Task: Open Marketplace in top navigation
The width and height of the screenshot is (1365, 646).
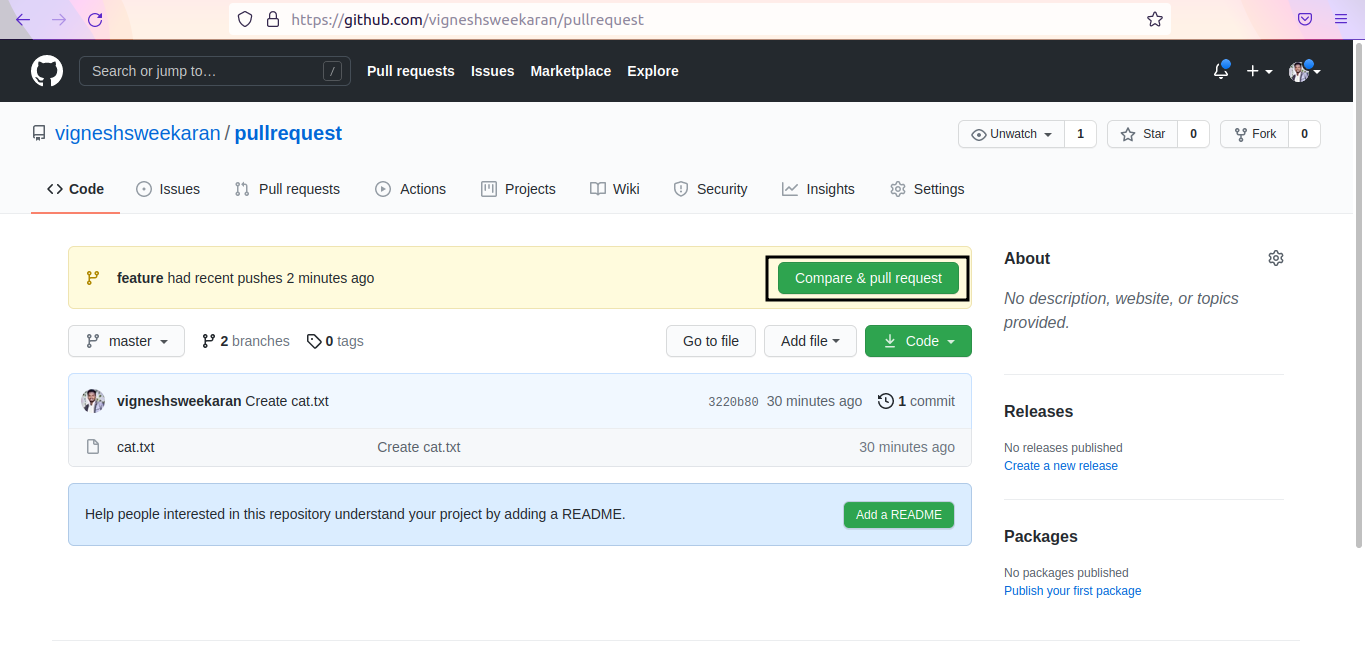Action: pyautogui.click(x=571, y=71)
